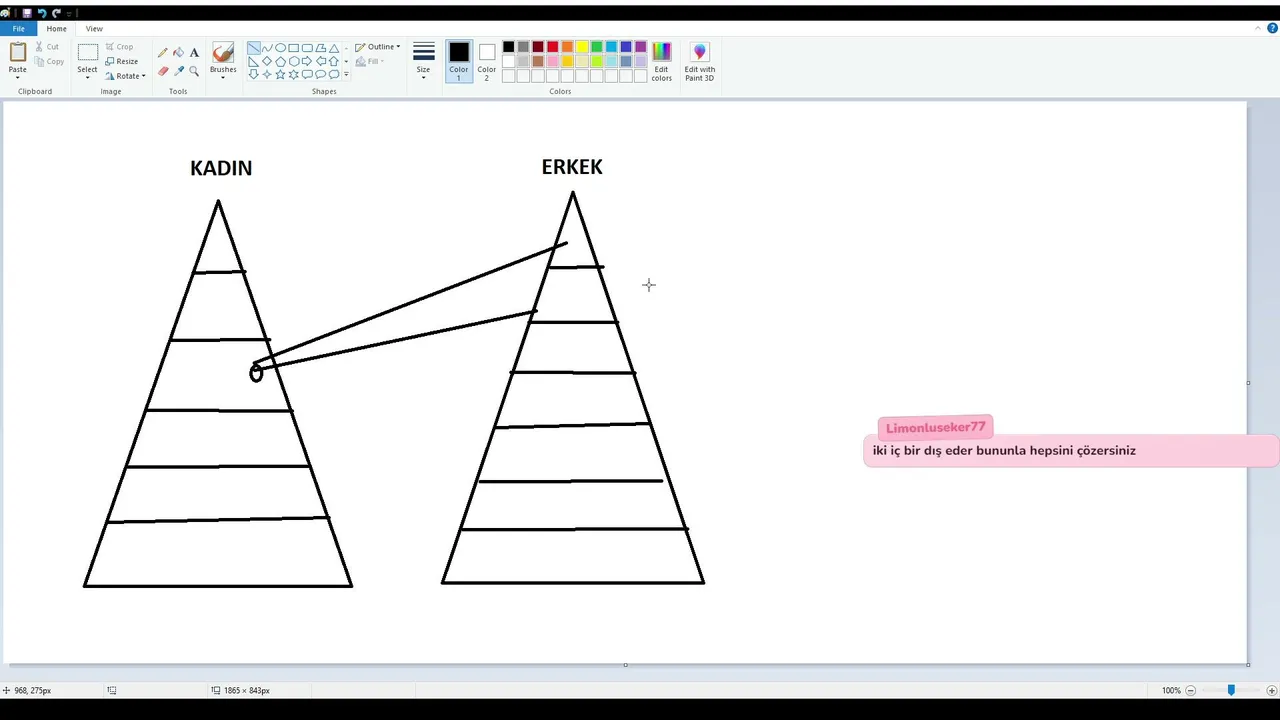Choose the Line shape

point(253,48)
